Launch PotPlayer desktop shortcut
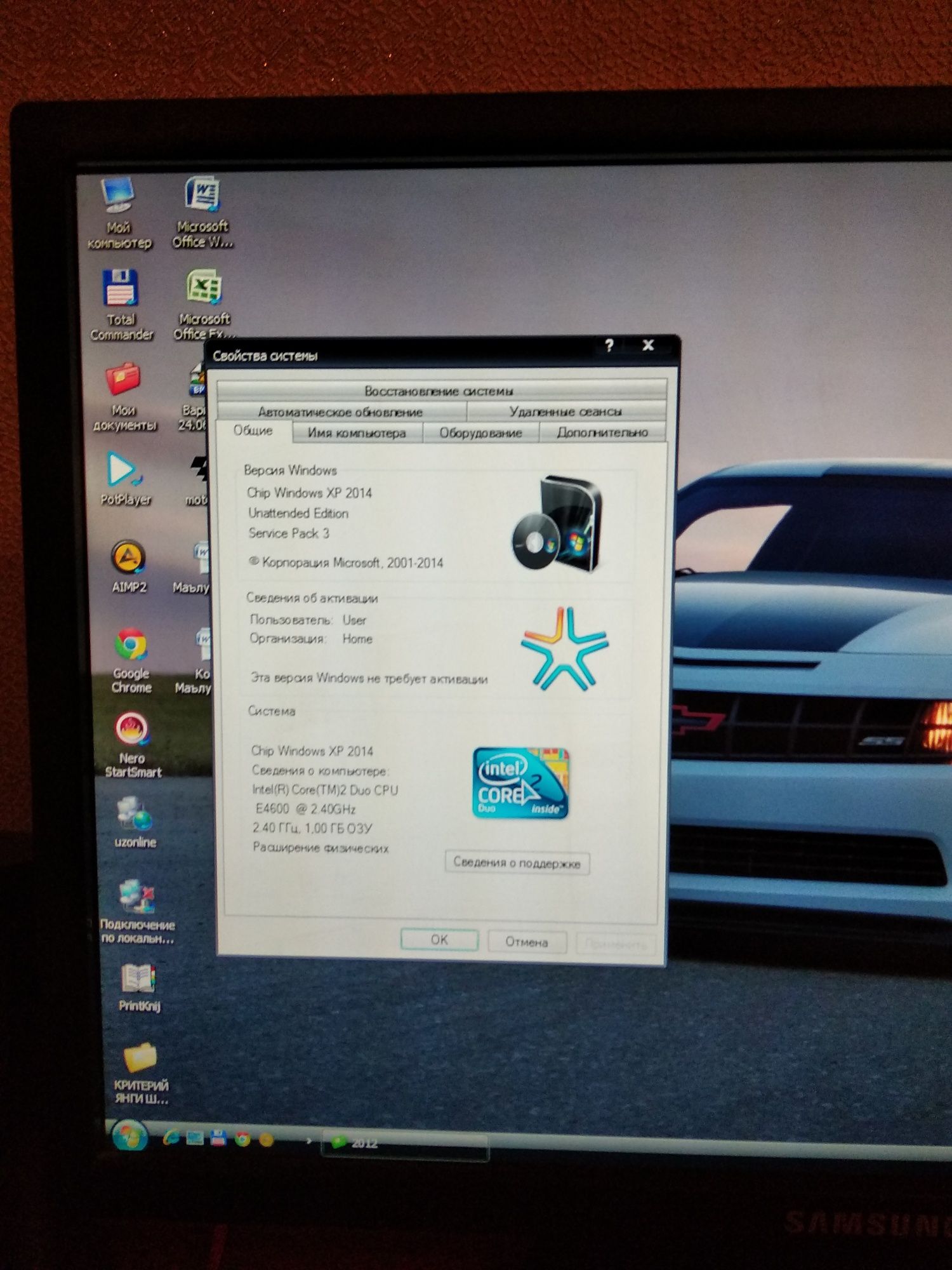Viewport: 952px width, 1270px height. point(126,479)
